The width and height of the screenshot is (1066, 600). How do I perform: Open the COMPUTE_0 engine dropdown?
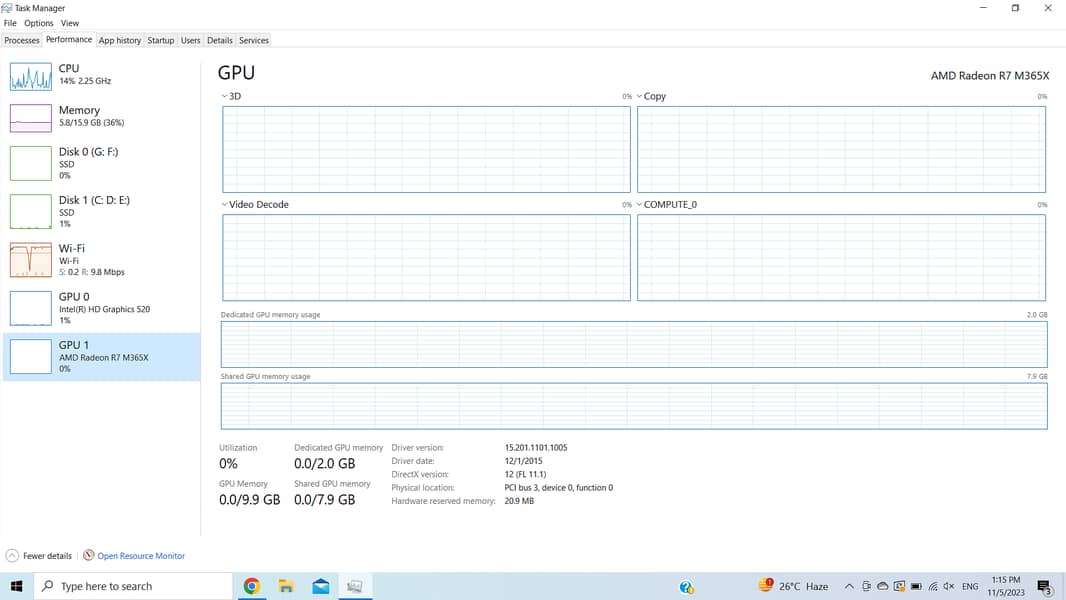pos(640,205)
